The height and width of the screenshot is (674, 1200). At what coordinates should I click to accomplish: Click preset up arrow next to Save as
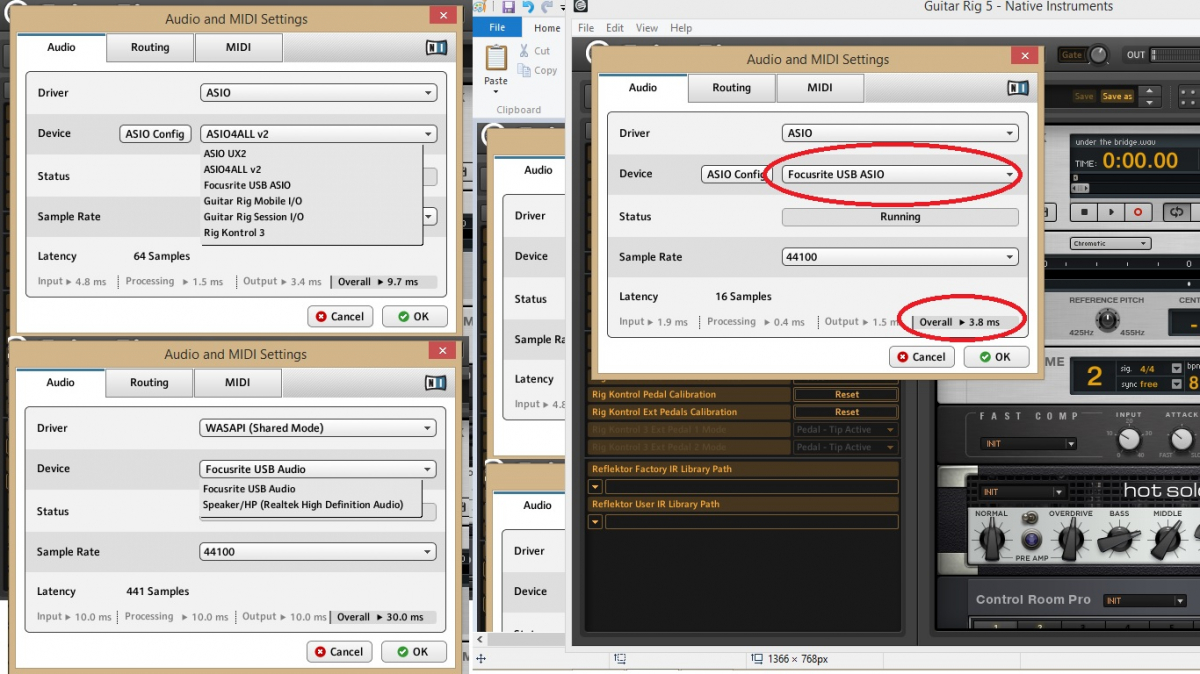[x=1149, y=92]
